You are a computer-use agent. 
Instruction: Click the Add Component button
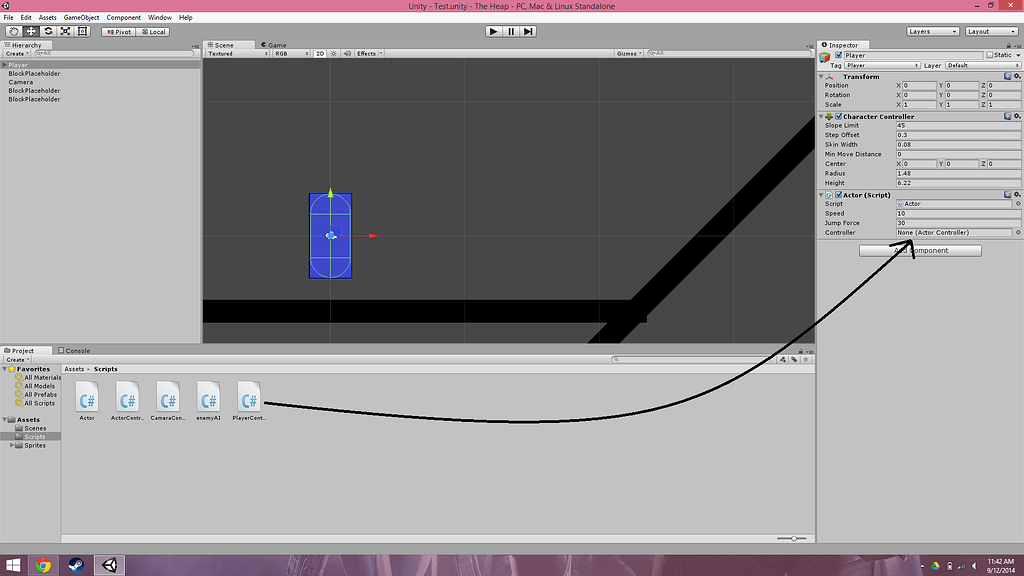coord(919,249)
